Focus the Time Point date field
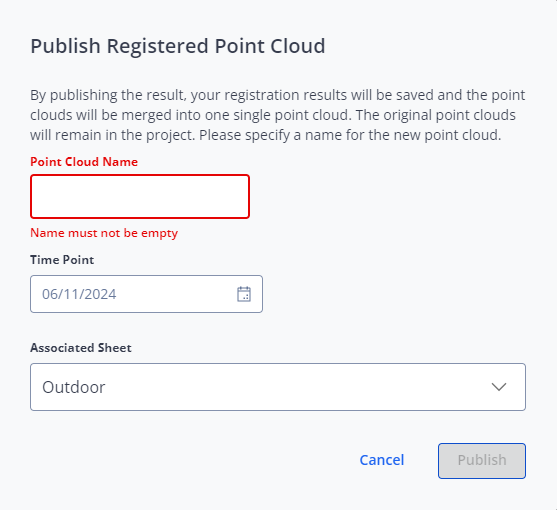557x510 pixels. coord(146,294)
